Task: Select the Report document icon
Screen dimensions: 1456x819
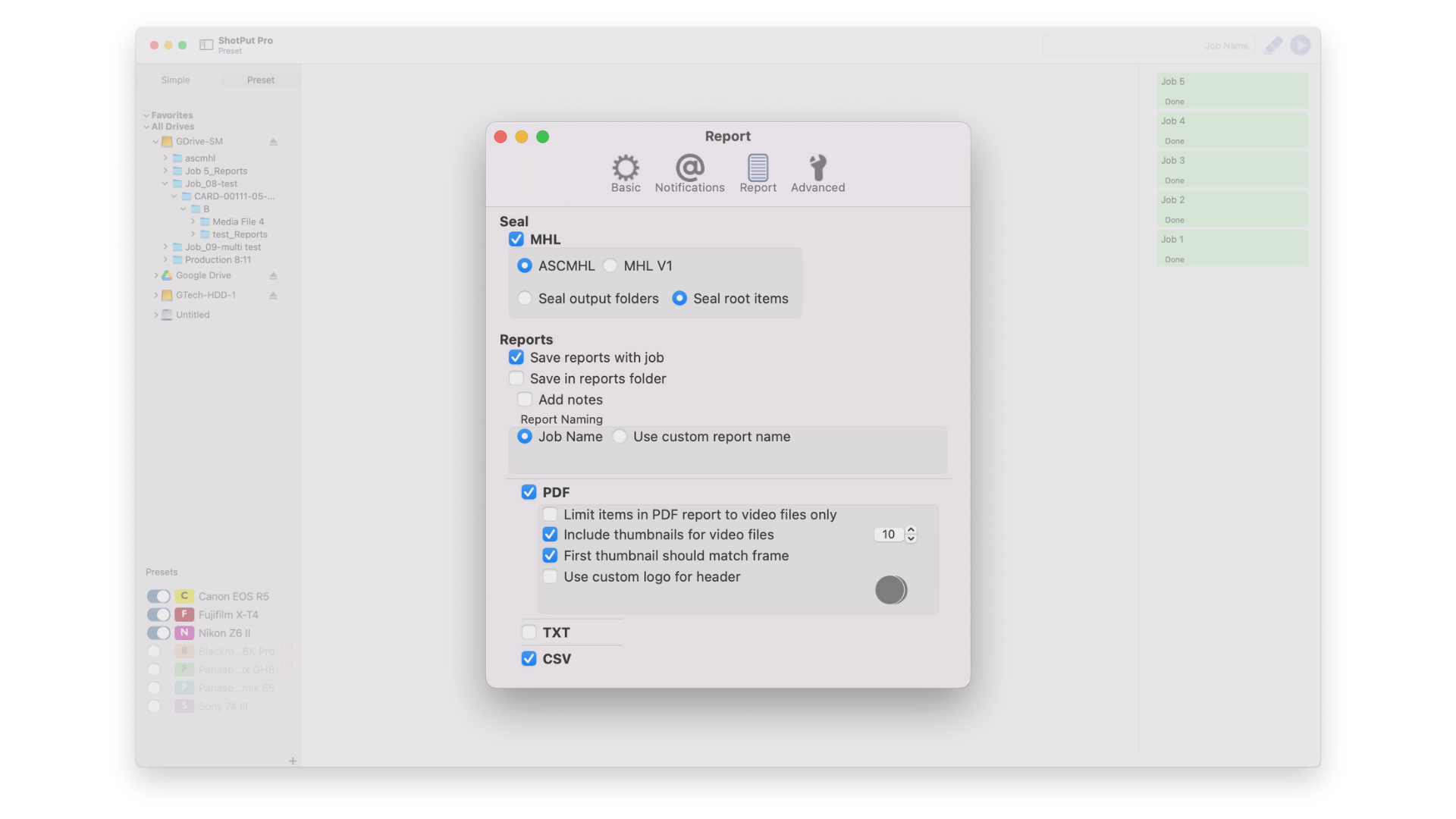Action: [758, 168]
